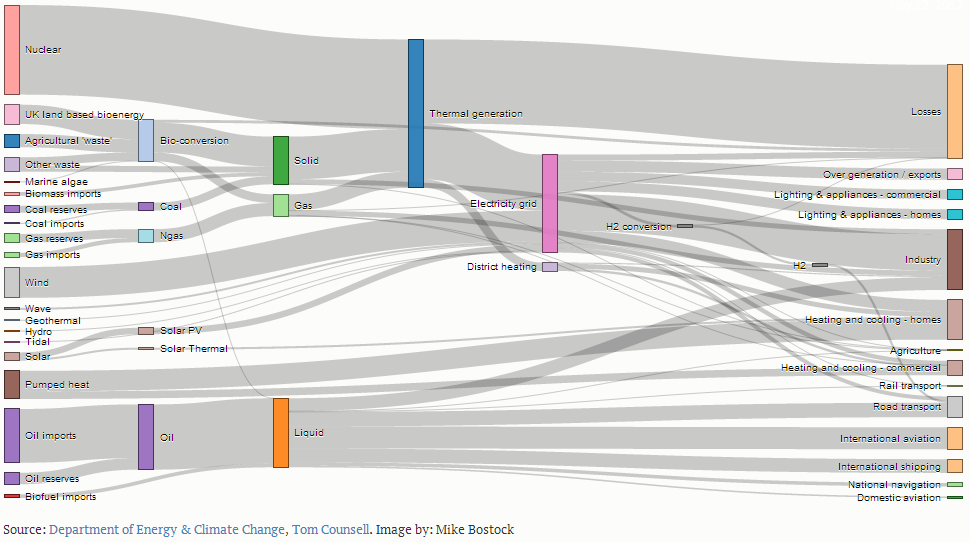Select the purple Coal node
Screen dimensions: 970x542
(x=146, y=207)
